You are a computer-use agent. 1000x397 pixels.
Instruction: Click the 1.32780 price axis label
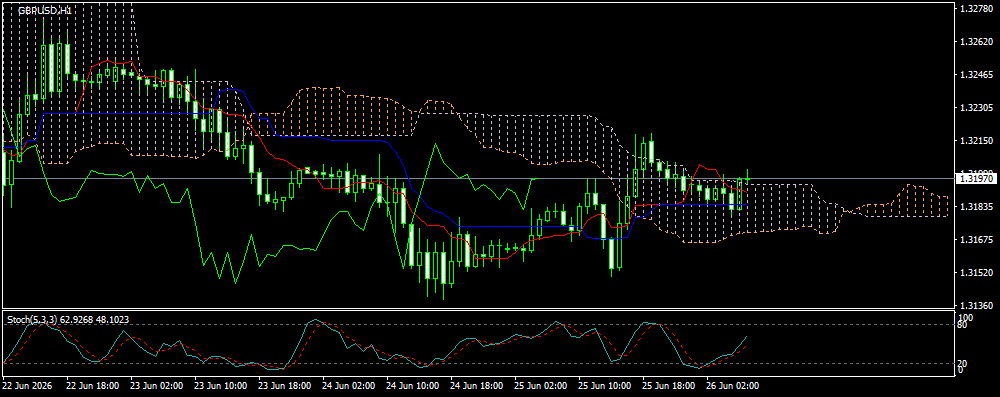[975, 8]
